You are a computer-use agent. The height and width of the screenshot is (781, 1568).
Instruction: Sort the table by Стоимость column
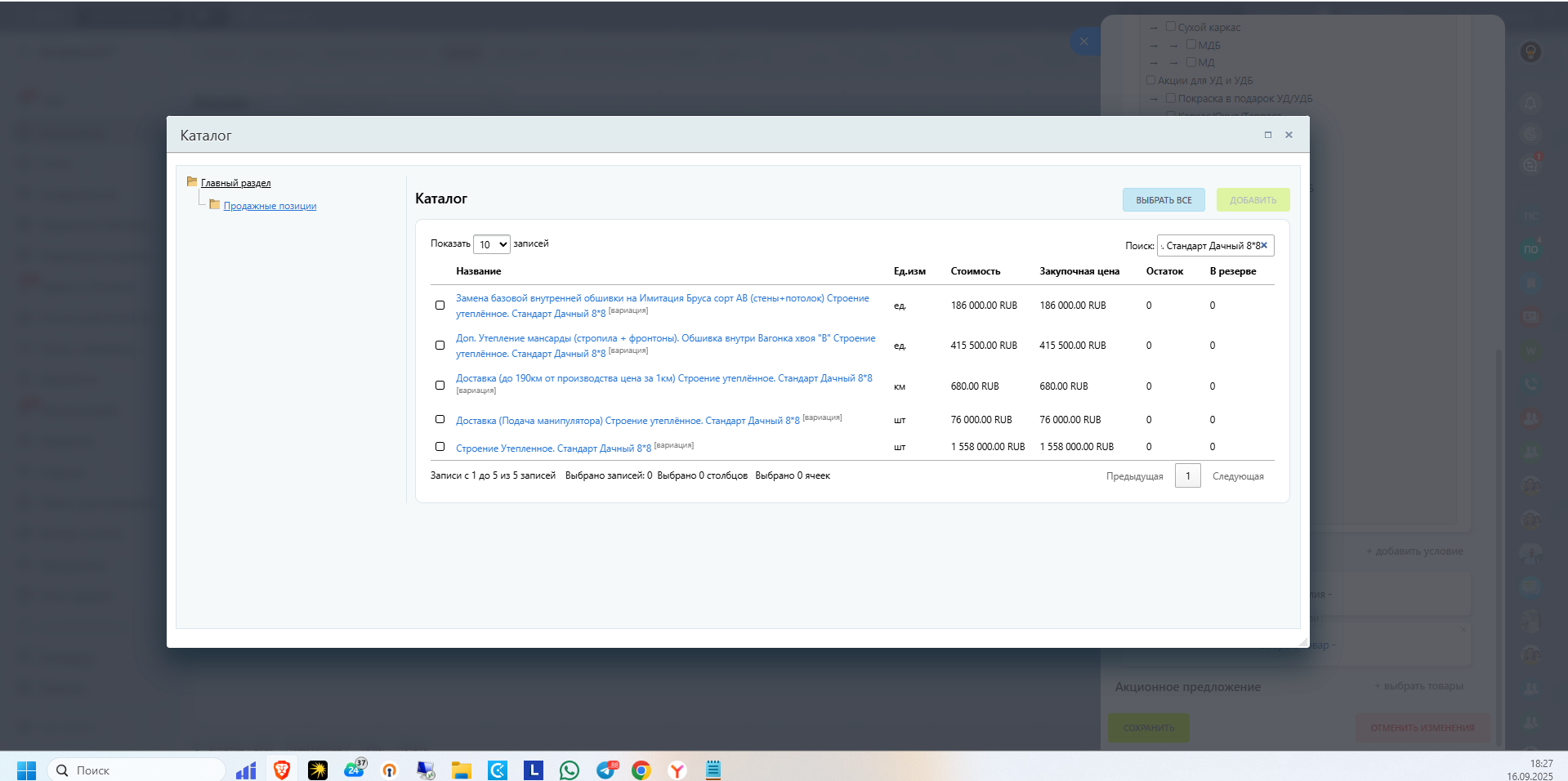(975, 271)
